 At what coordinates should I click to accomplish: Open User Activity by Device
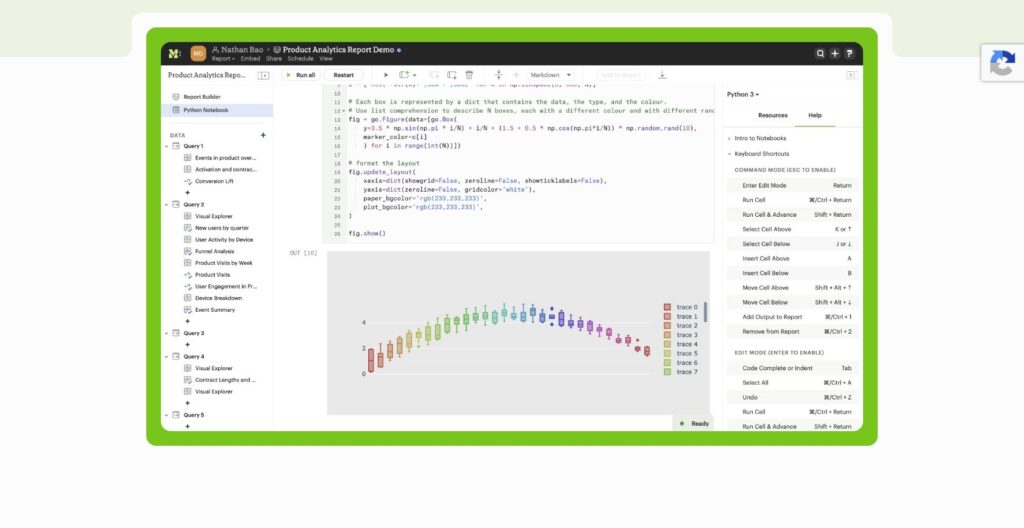[x=224, y=240]
